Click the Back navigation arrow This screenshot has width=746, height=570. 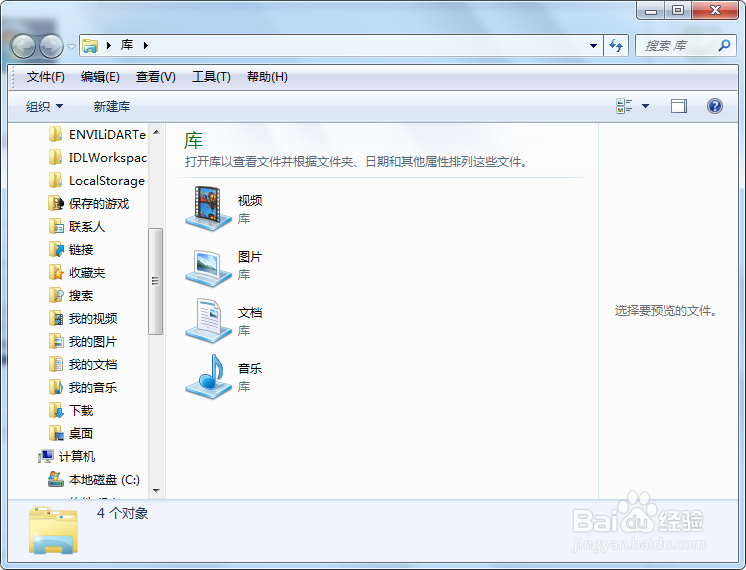pos(23,46)
